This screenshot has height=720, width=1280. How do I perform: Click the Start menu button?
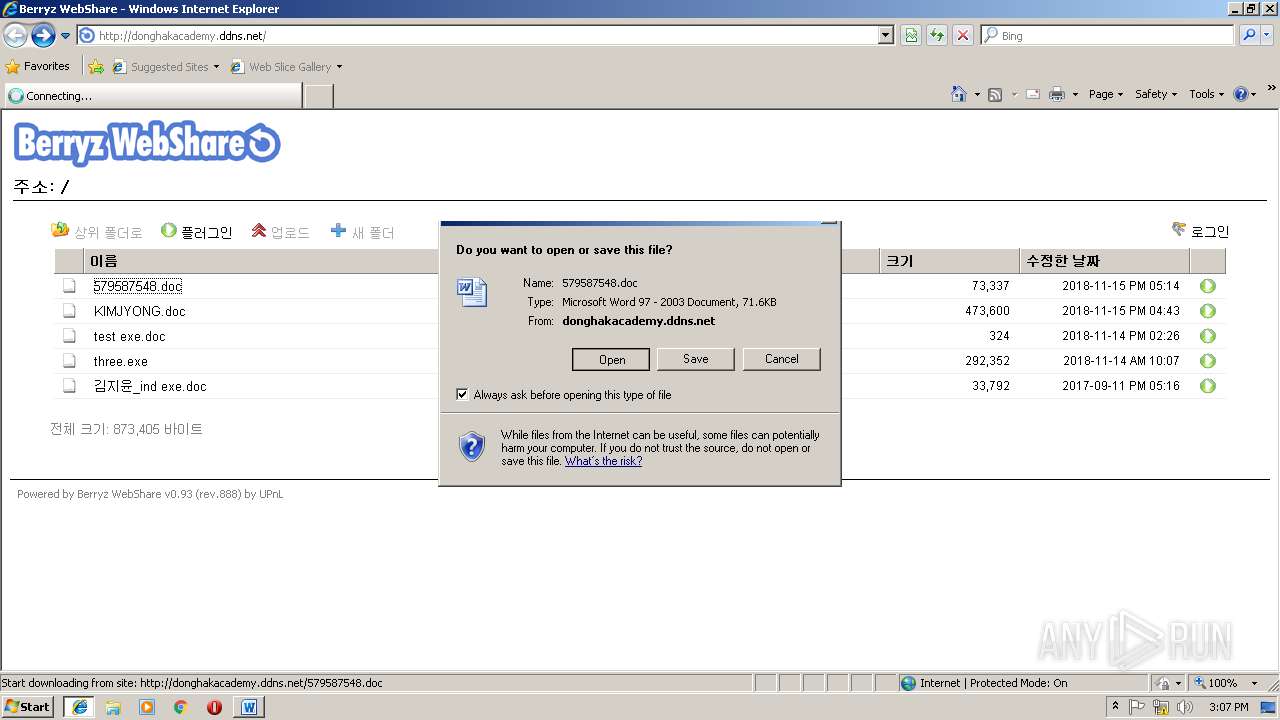28,706
